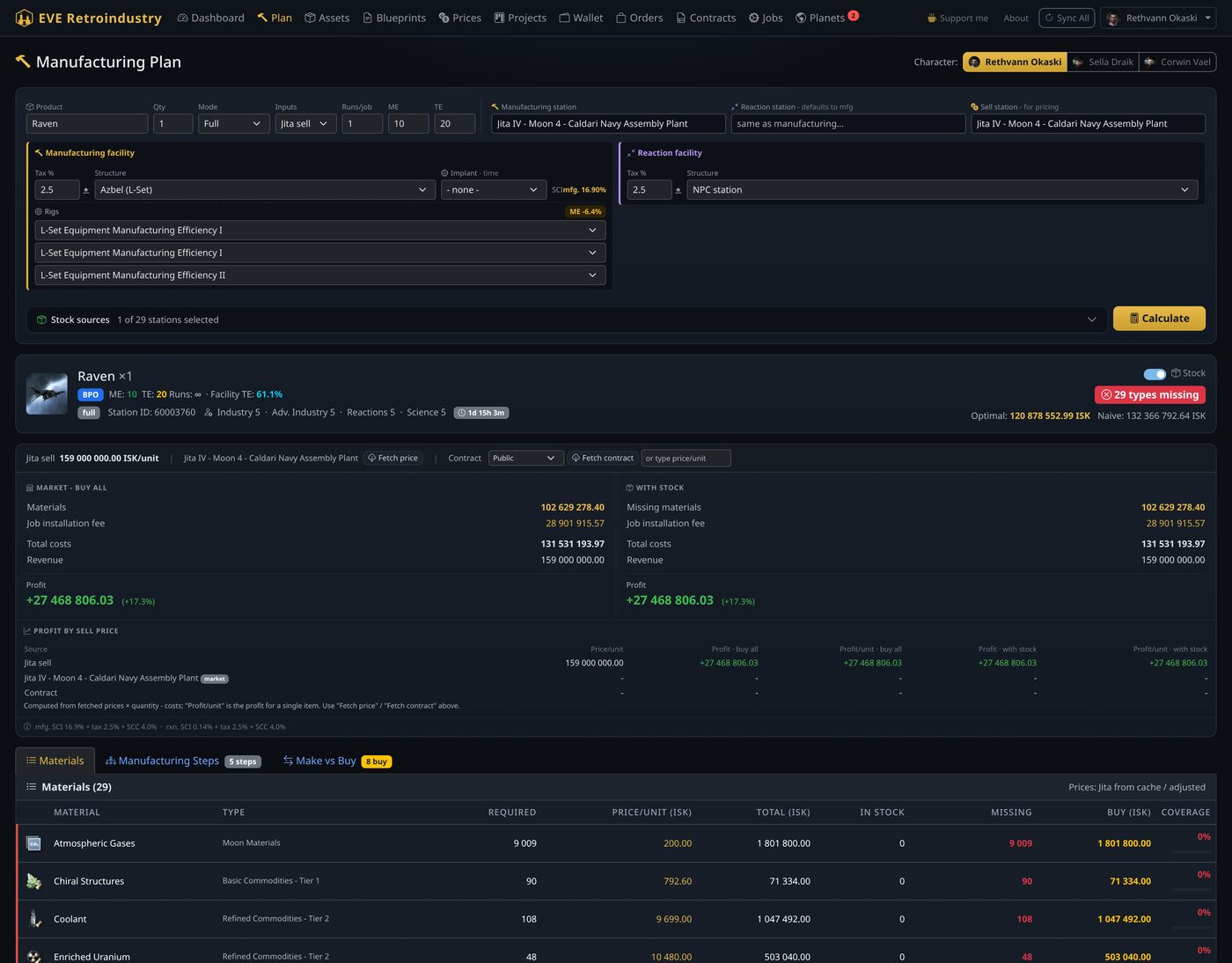Open the Implant dropdown showing none
Viewport: 1232px width, 963px height.
pyautogui.click(x=494, y=190)
